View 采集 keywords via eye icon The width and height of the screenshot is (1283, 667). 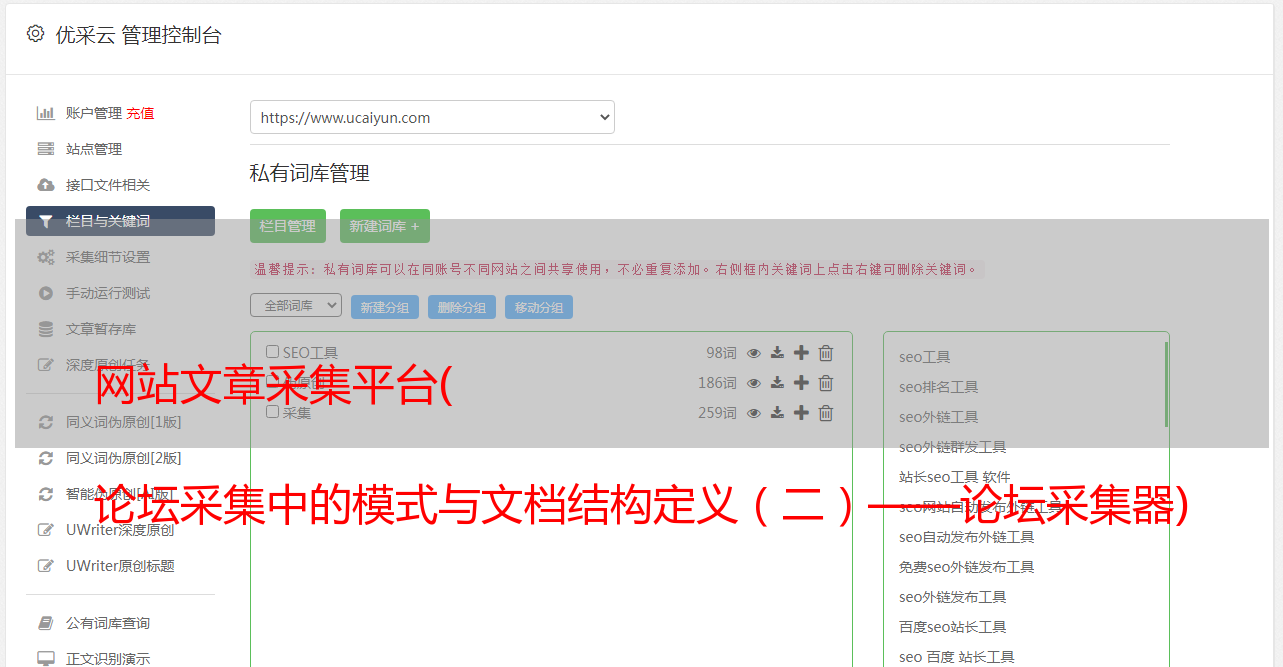(754, 413)
